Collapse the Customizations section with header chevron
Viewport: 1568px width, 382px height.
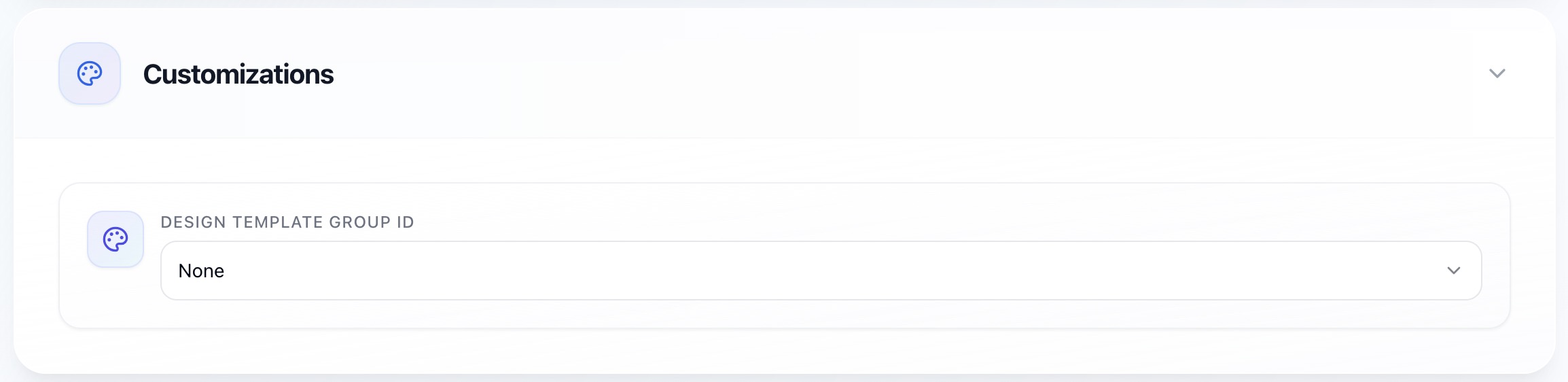coord(1497,73)
